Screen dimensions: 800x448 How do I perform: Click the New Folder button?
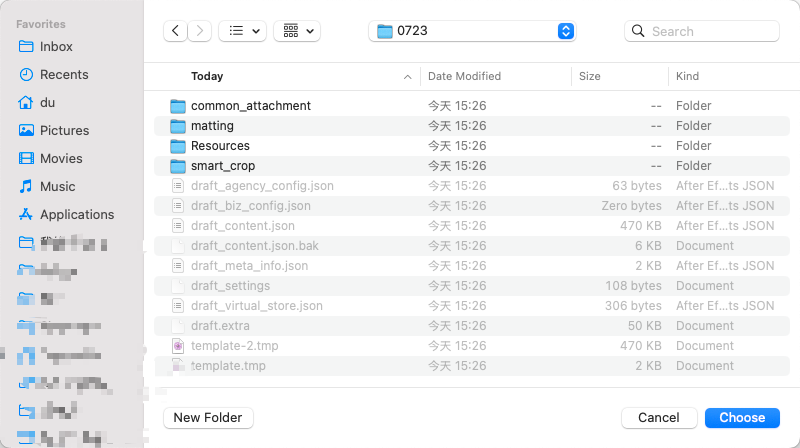(208, 417)
